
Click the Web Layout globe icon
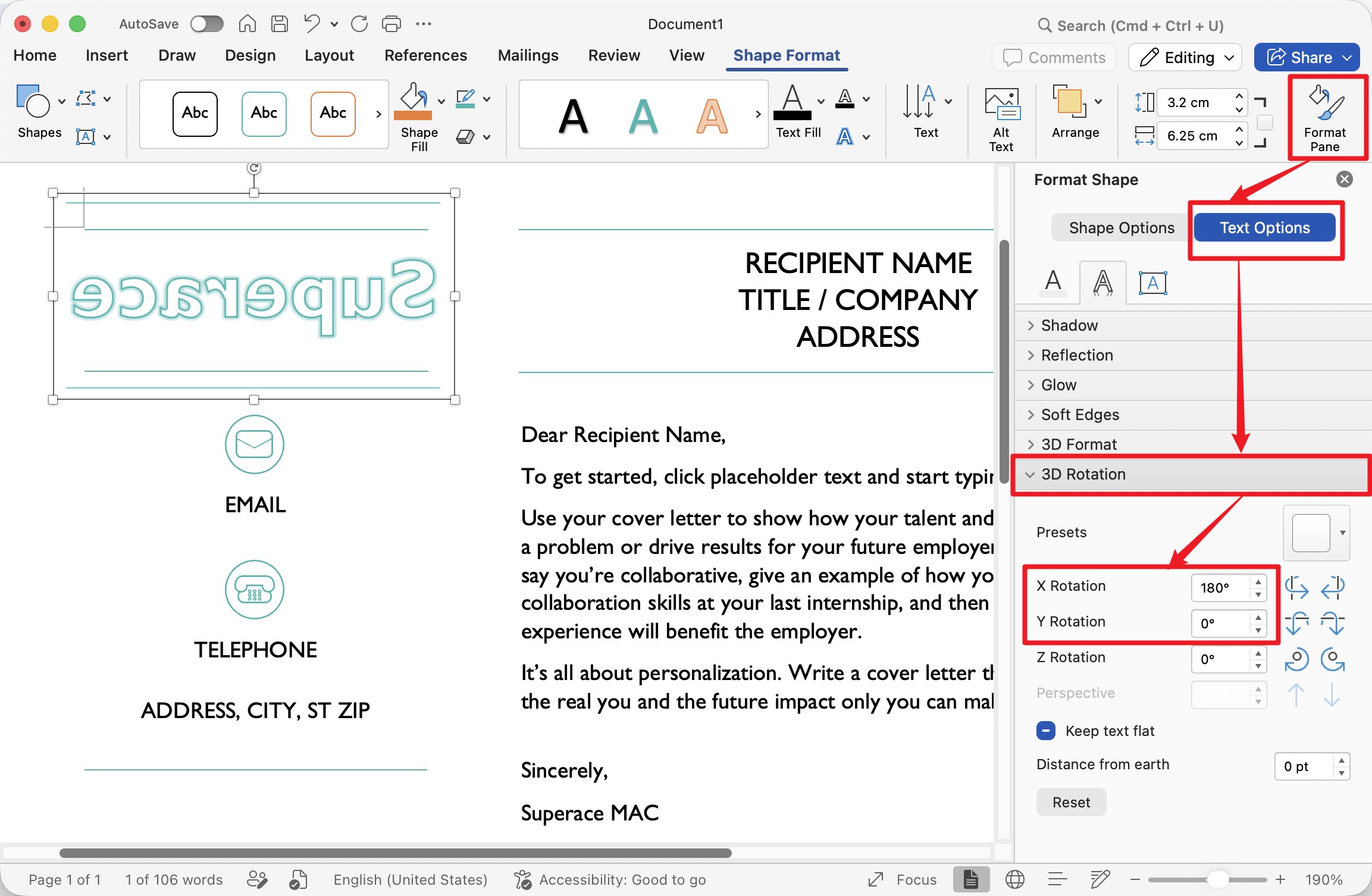(x=1015, y=879)
